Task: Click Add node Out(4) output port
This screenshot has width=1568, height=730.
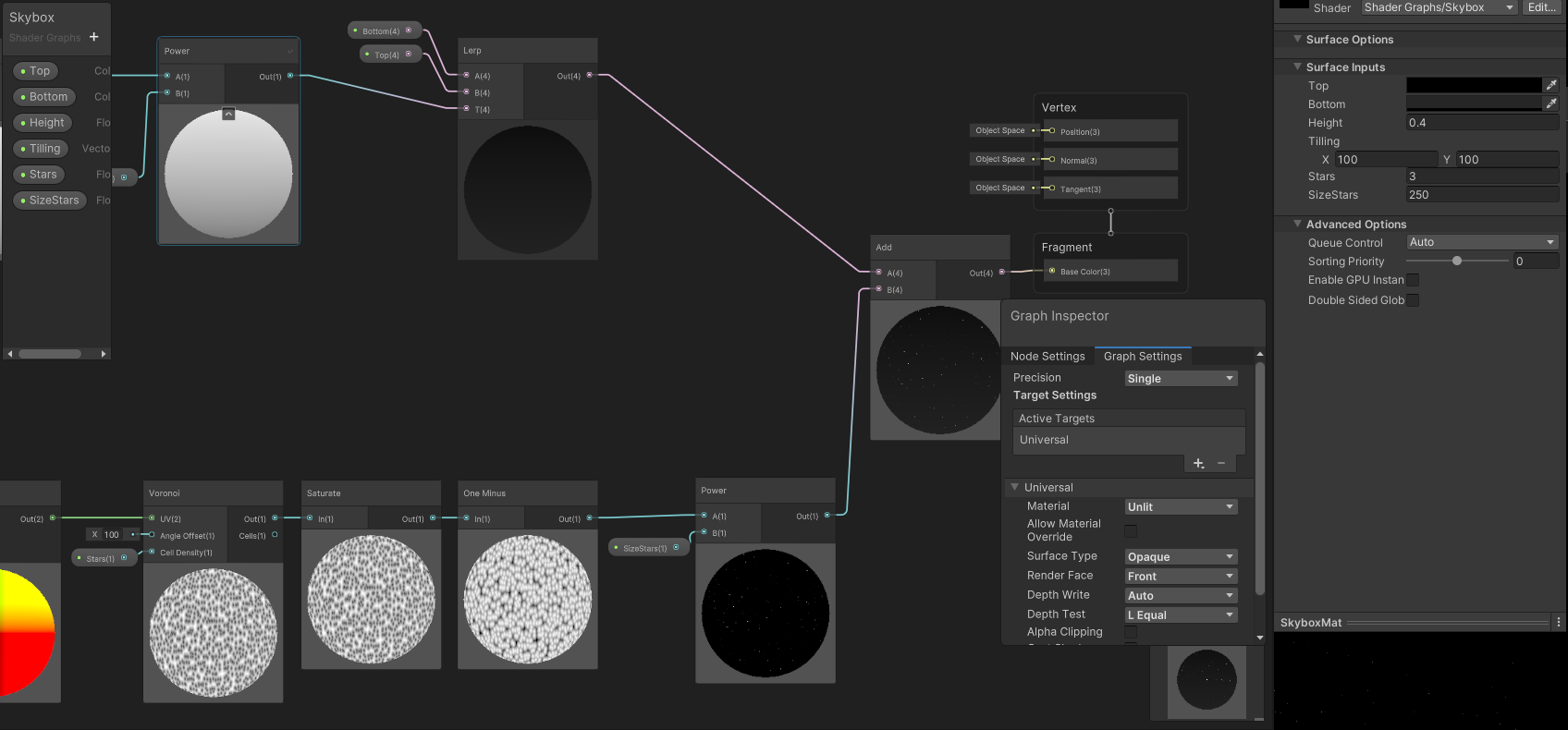Action: (x=1001, y=272)
